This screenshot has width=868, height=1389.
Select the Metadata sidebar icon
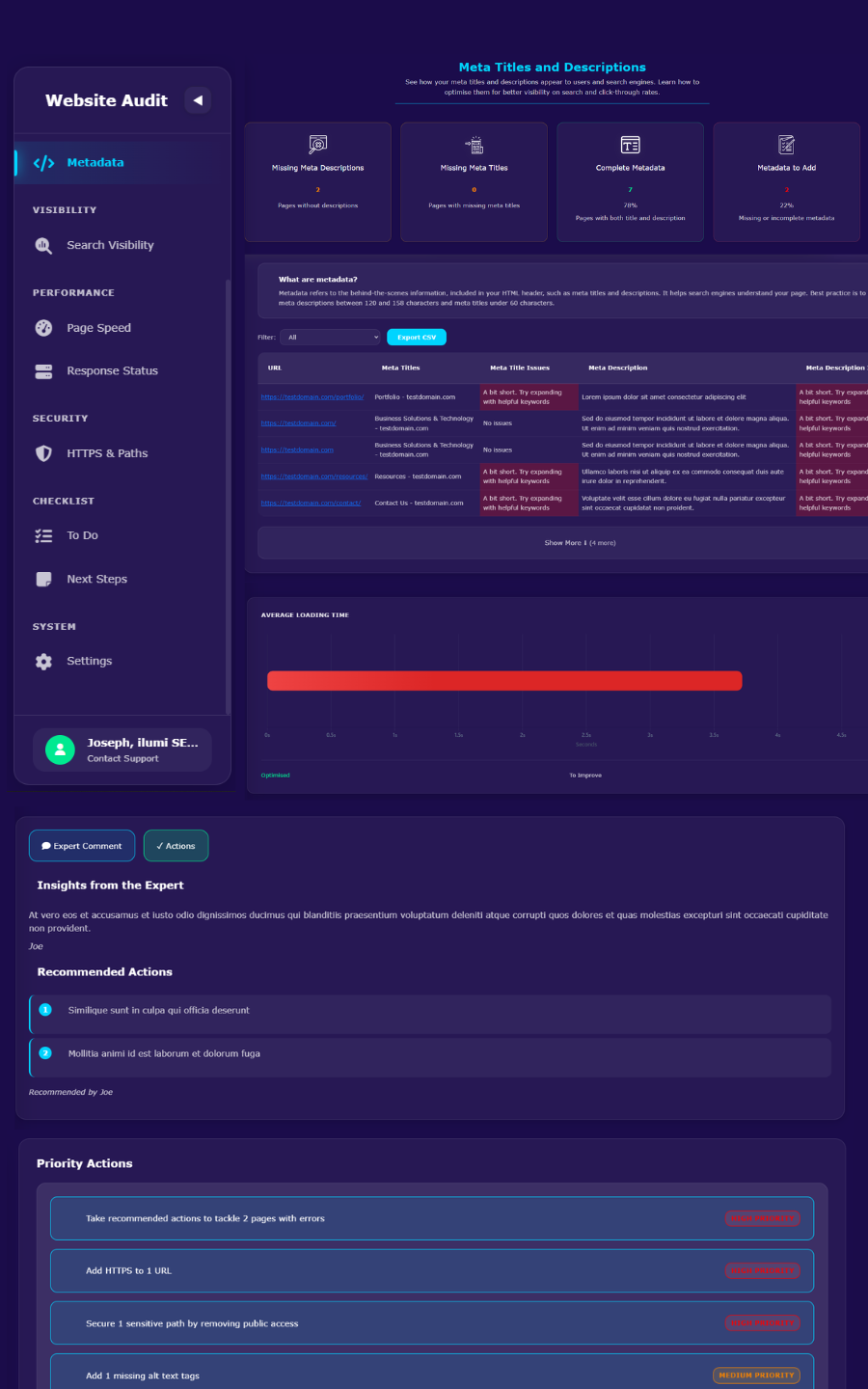point(43,162)
